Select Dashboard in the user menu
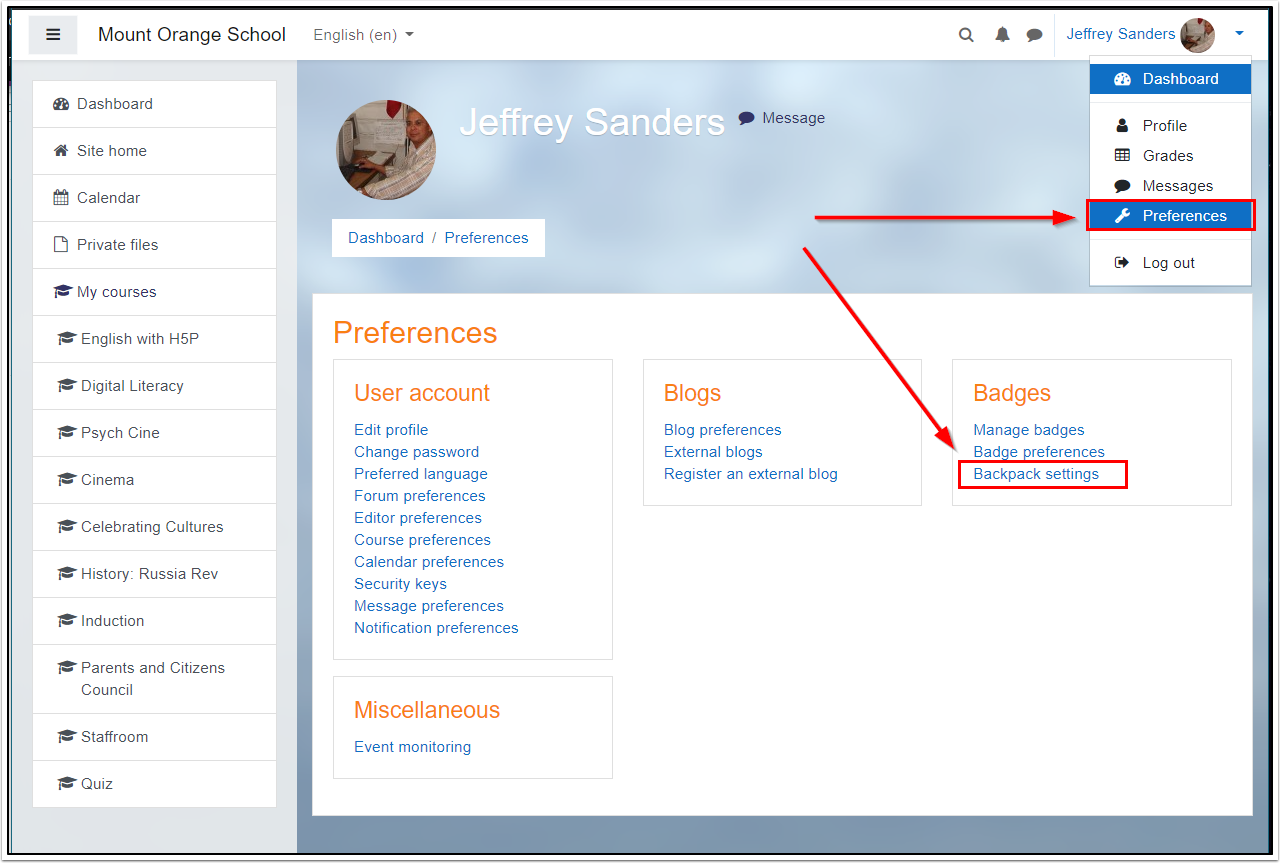The height and width of the screenshot is (863, 1280). point(1170,79)
